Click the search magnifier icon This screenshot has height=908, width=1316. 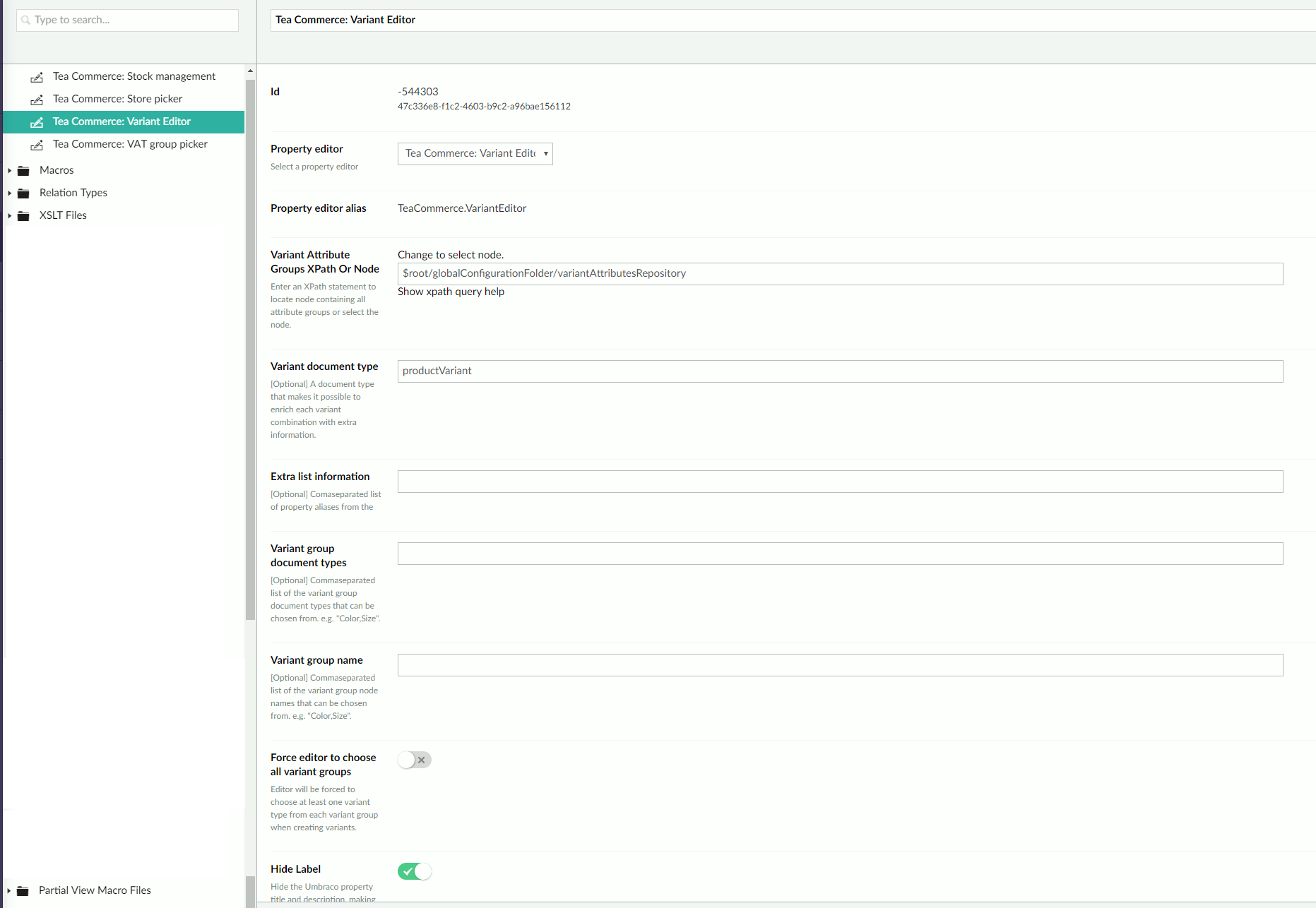(x=26, y=20)
